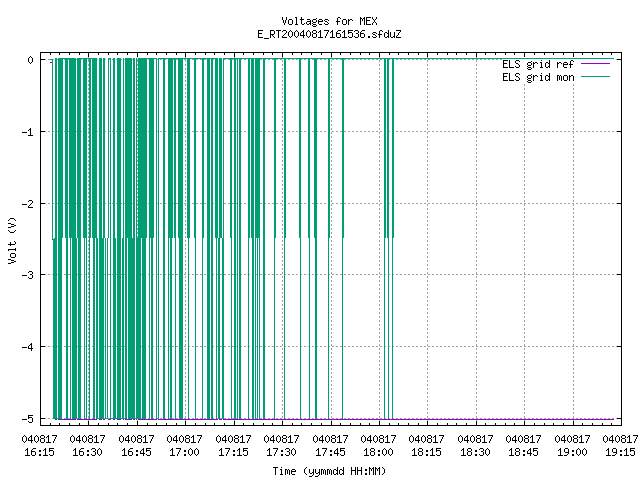
Task: Click the y-axis tick label -2
Action: (28, 204)
